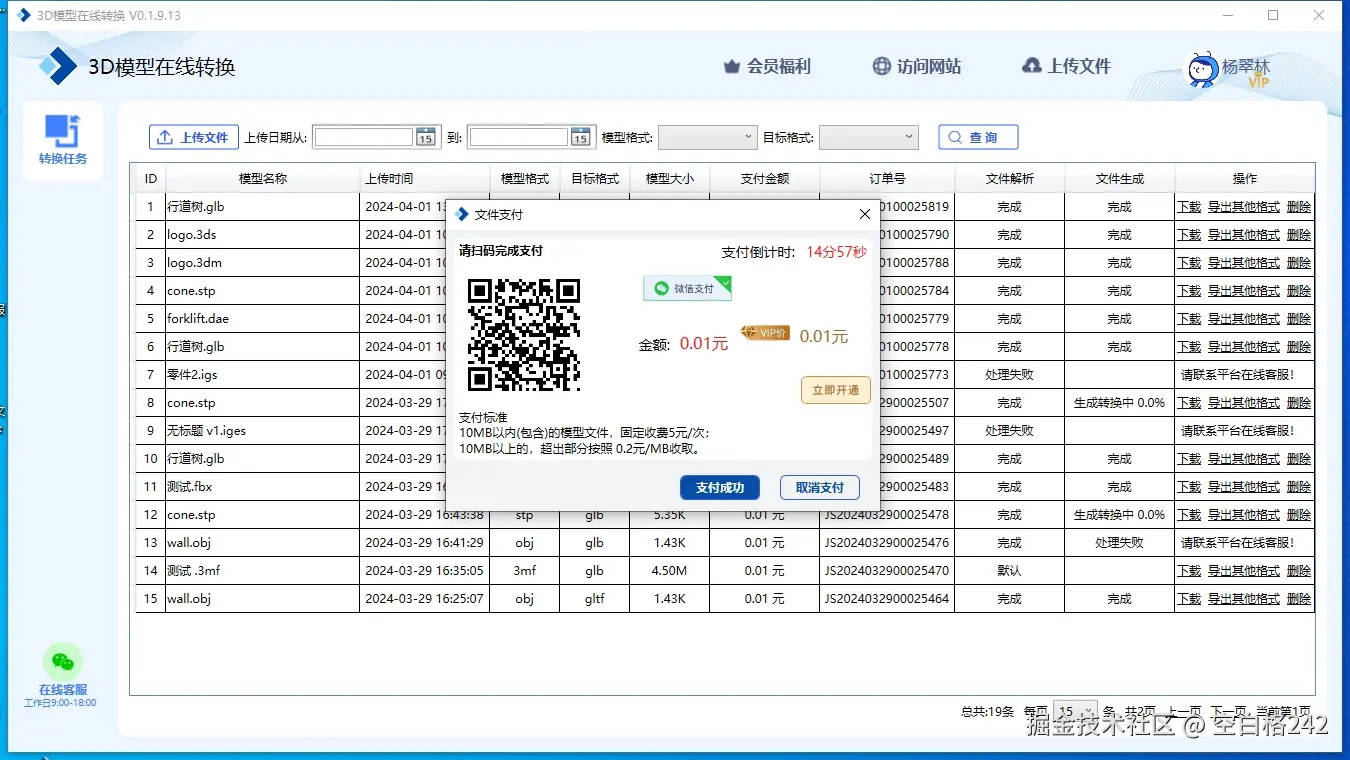Click the 杨翠林 user avatar
This screenshot has width=1350, height=760.
1203,70
